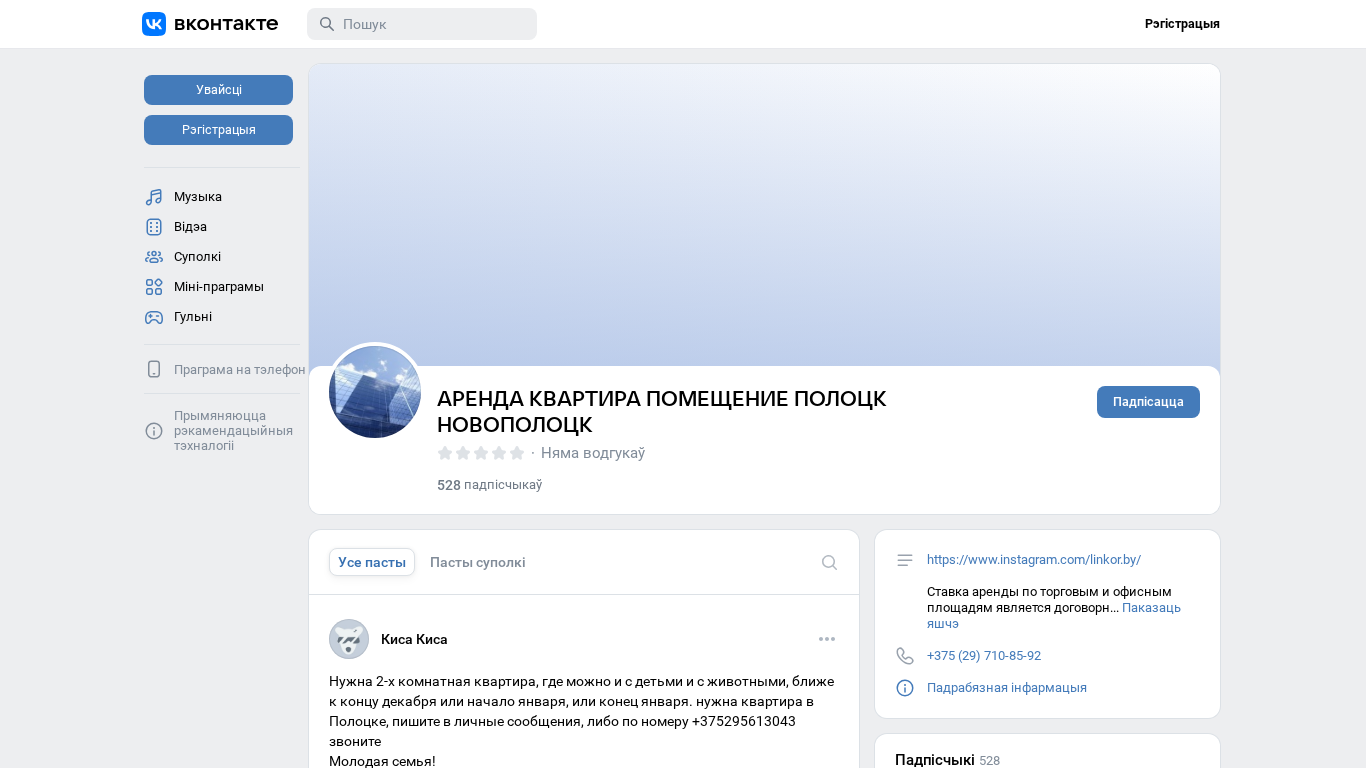This screenshot has height=768, width=1366.
Task: Open the three-dot menu on Киса Киса post
Action: point(827,639)
